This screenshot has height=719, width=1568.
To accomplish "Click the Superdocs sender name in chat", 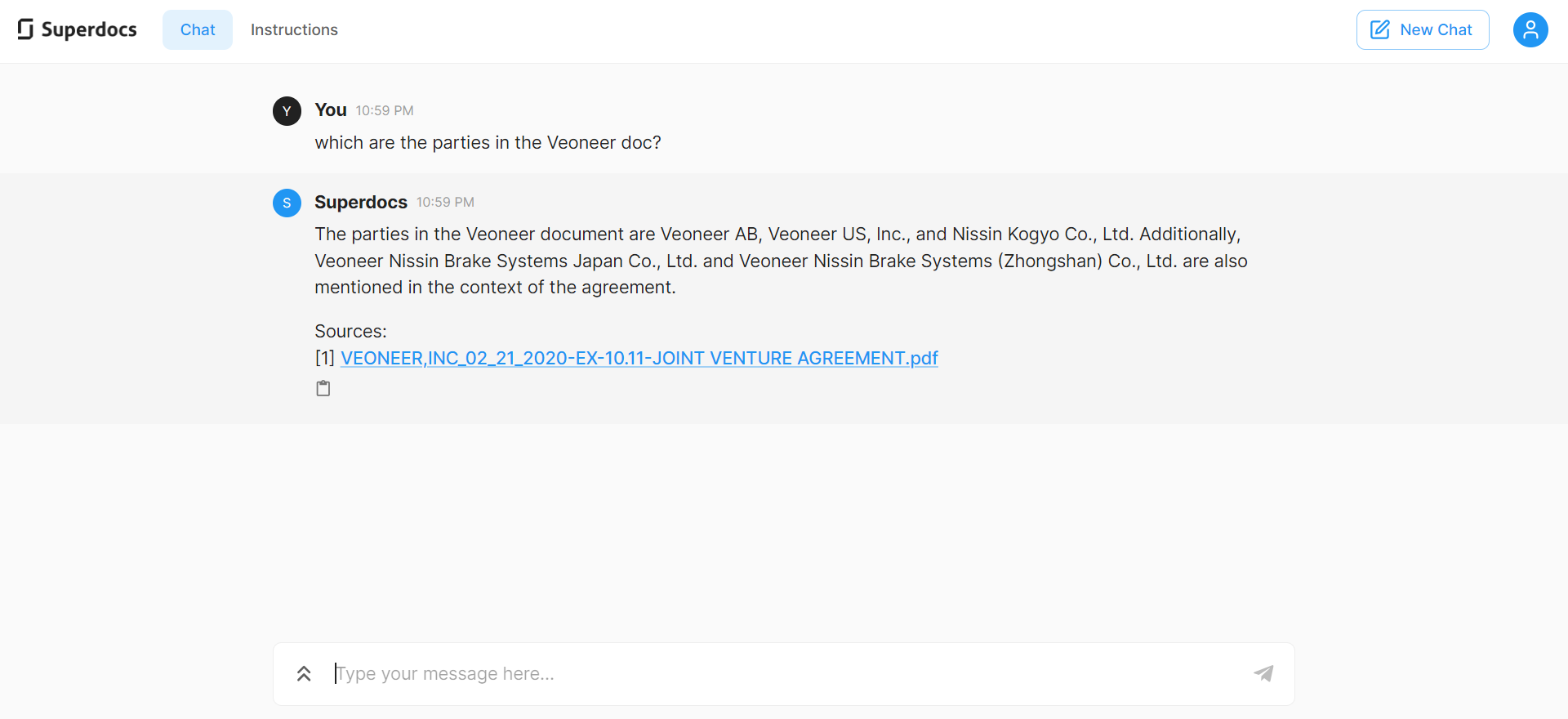I will pyautogui.click(x=360, y=203).
